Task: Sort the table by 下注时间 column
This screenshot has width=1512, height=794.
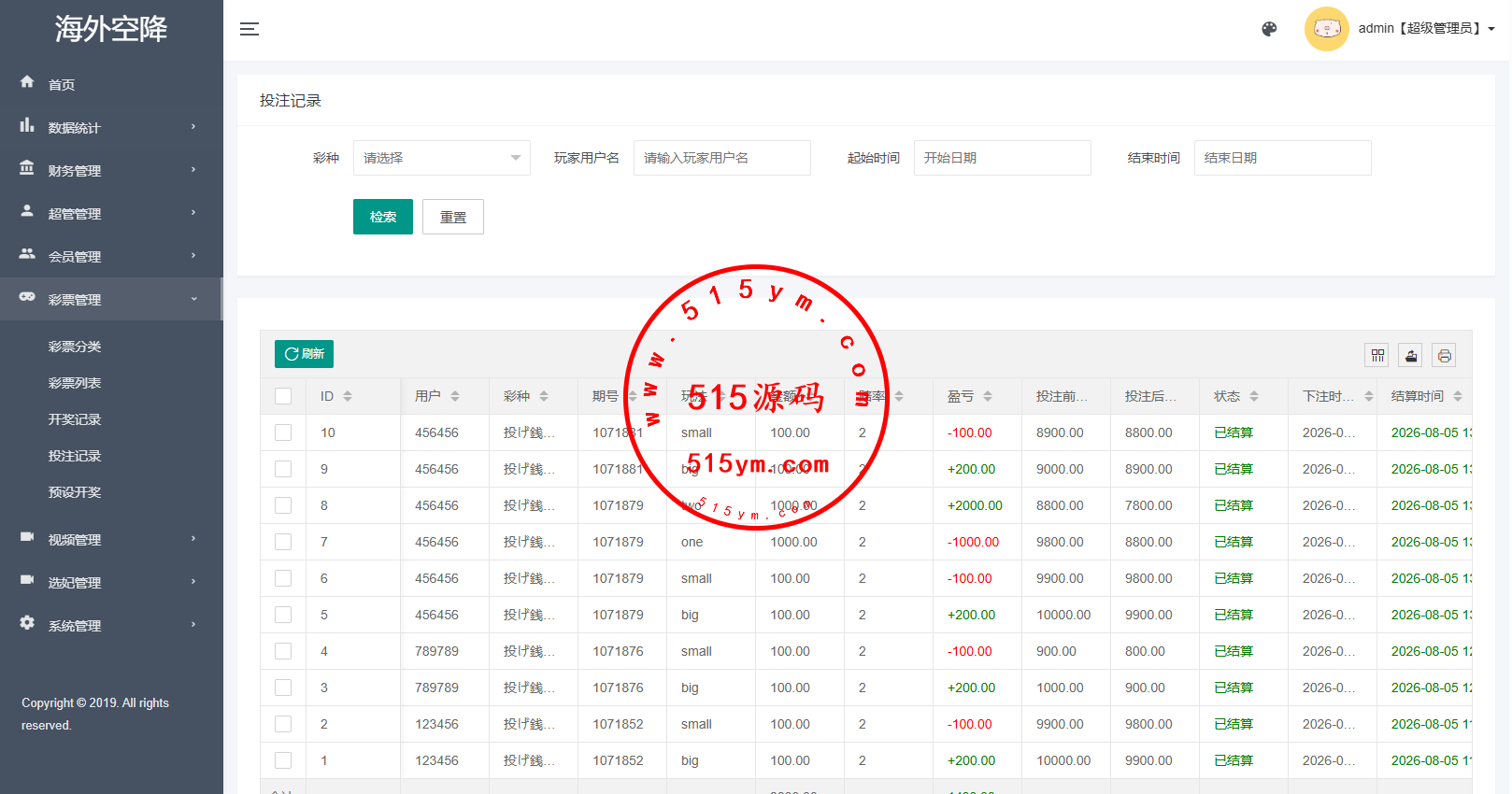Action: [x=1369, y=396]
